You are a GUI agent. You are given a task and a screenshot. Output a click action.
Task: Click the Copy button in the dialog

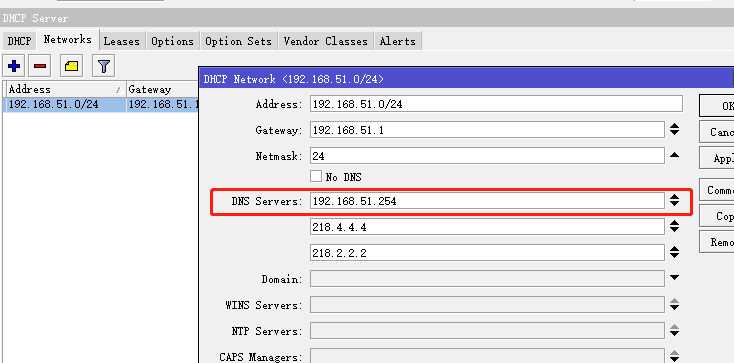717,216
